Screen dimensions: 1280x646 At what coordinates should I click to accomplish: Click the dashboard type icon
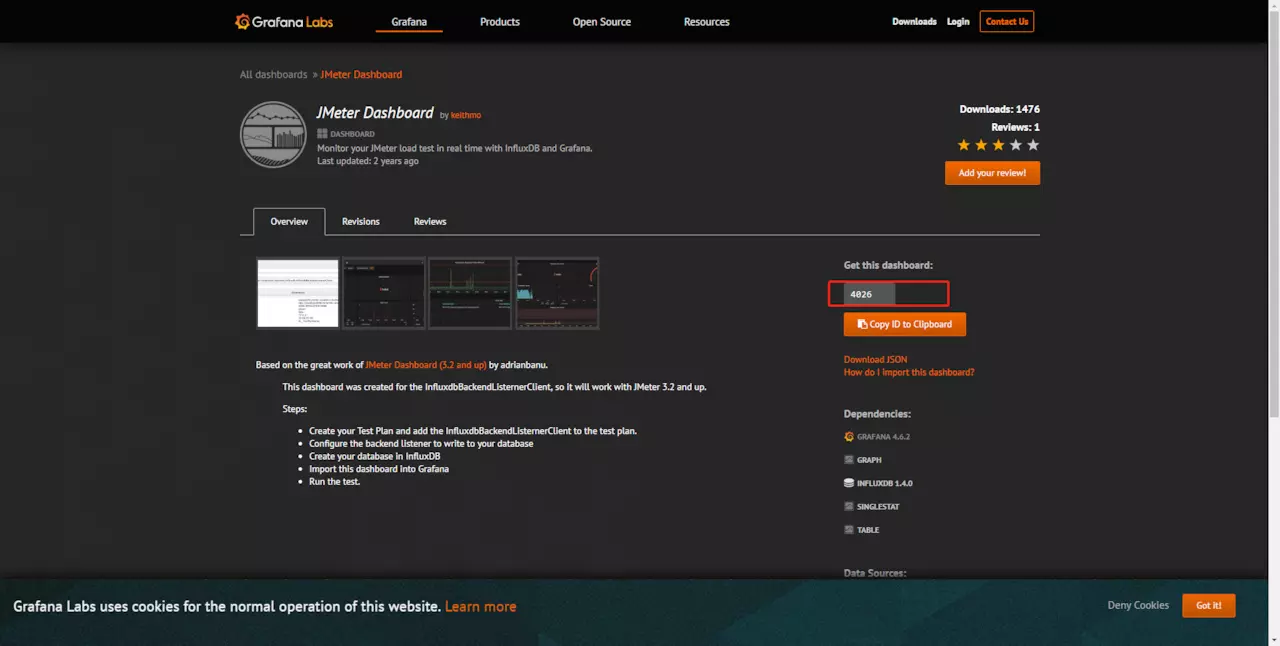pos(322,133)
